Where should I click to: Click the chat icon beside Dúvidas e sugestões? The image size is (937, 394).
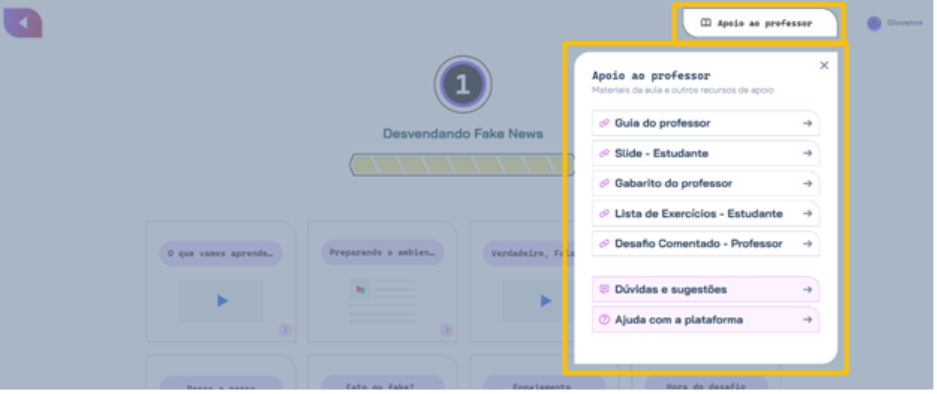point(604,289)
